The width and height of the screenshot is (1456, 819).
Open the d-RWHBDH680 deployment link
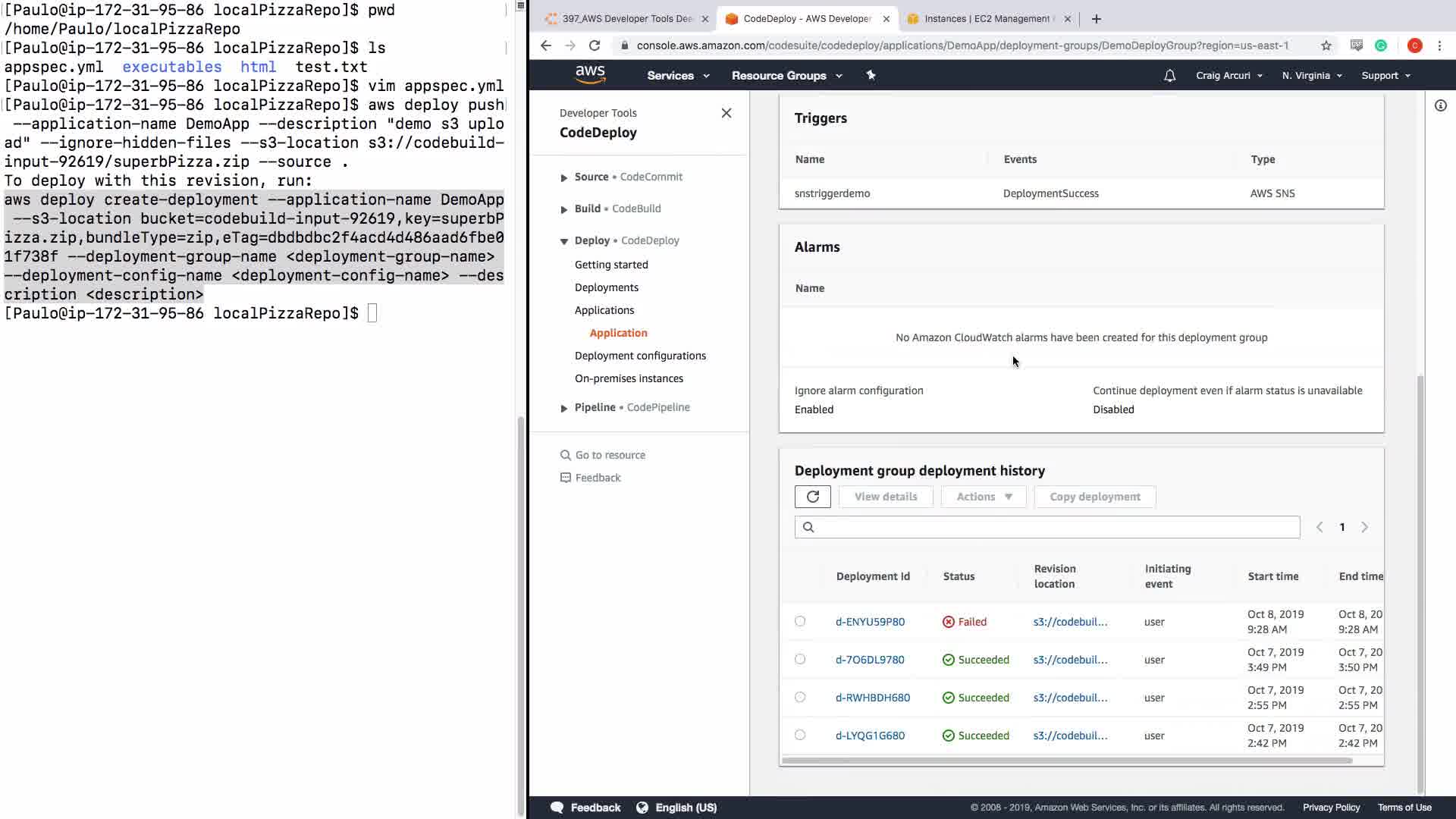click(872, 698)
